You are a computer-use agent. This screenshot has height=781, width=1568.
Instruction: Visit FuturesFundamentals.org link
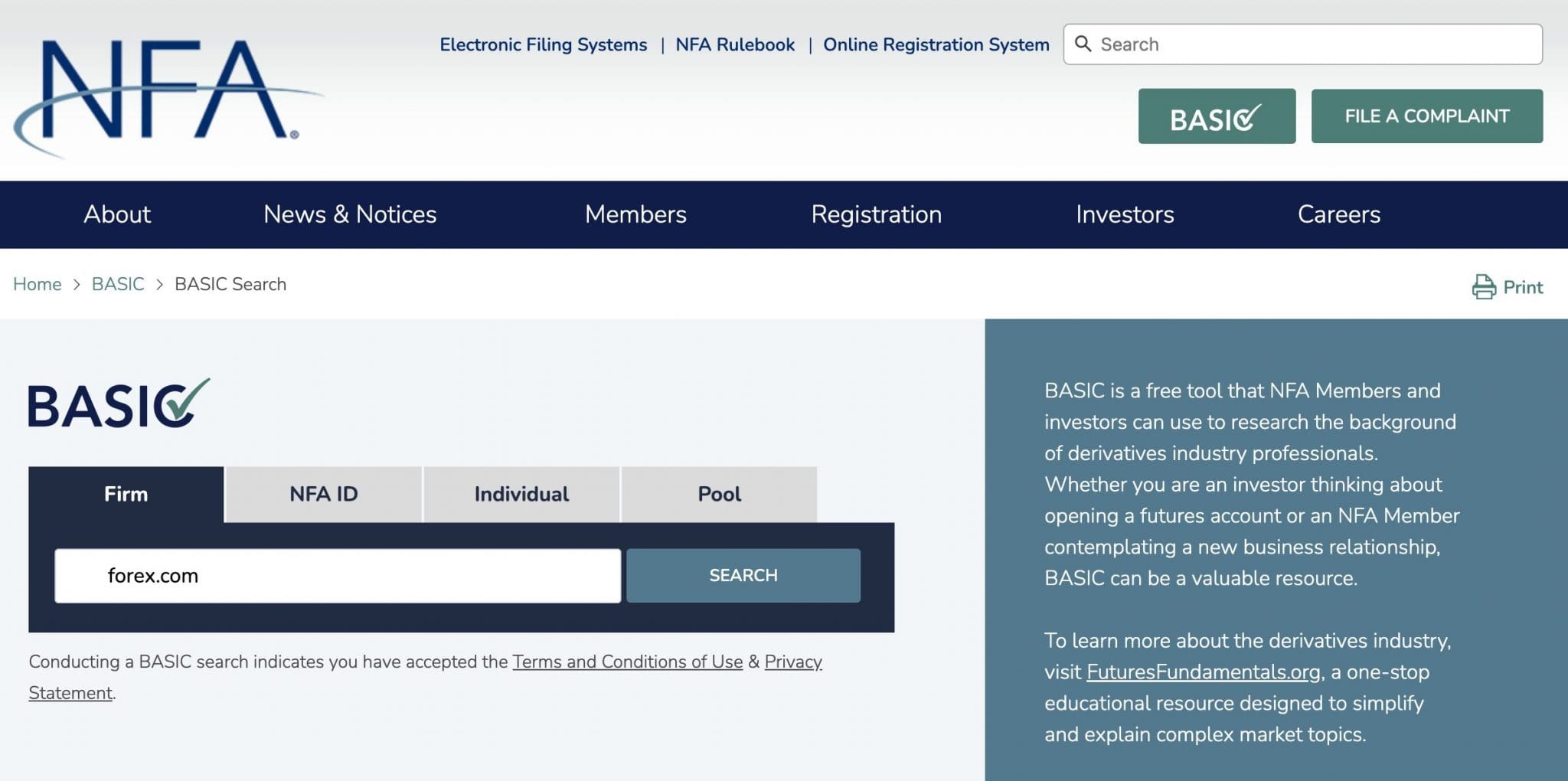pos(1204,672)
